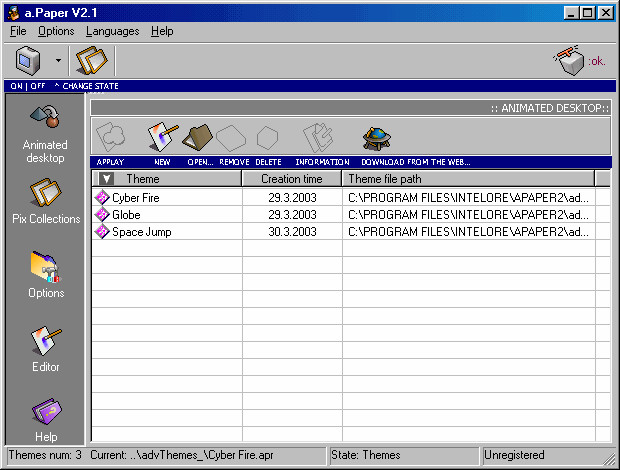Screen dimensions: 620x470
Task: Click the sort arrow in Theme header
Action: coord(106,179)
